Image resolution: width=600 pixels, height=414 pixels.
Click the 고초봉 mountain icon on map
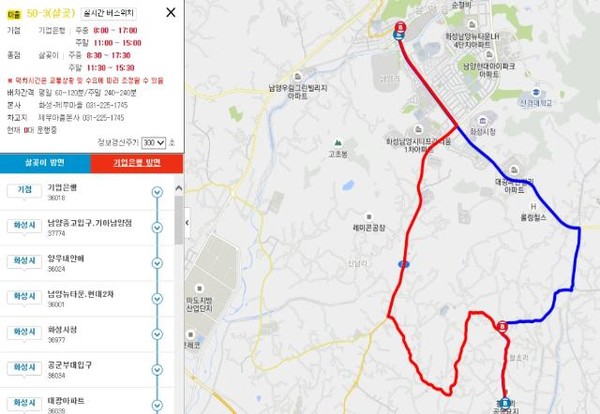pos(338,143)
